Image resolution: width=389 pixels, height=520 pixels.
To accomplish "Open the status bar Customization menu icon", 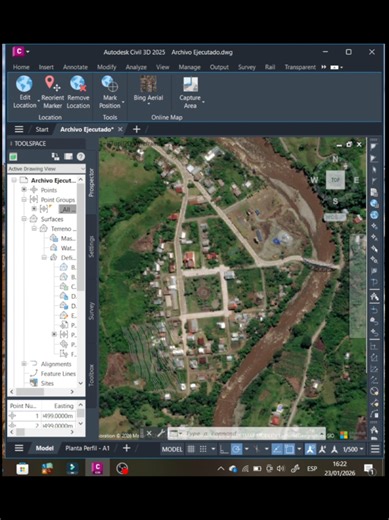I will click(375, 449).
